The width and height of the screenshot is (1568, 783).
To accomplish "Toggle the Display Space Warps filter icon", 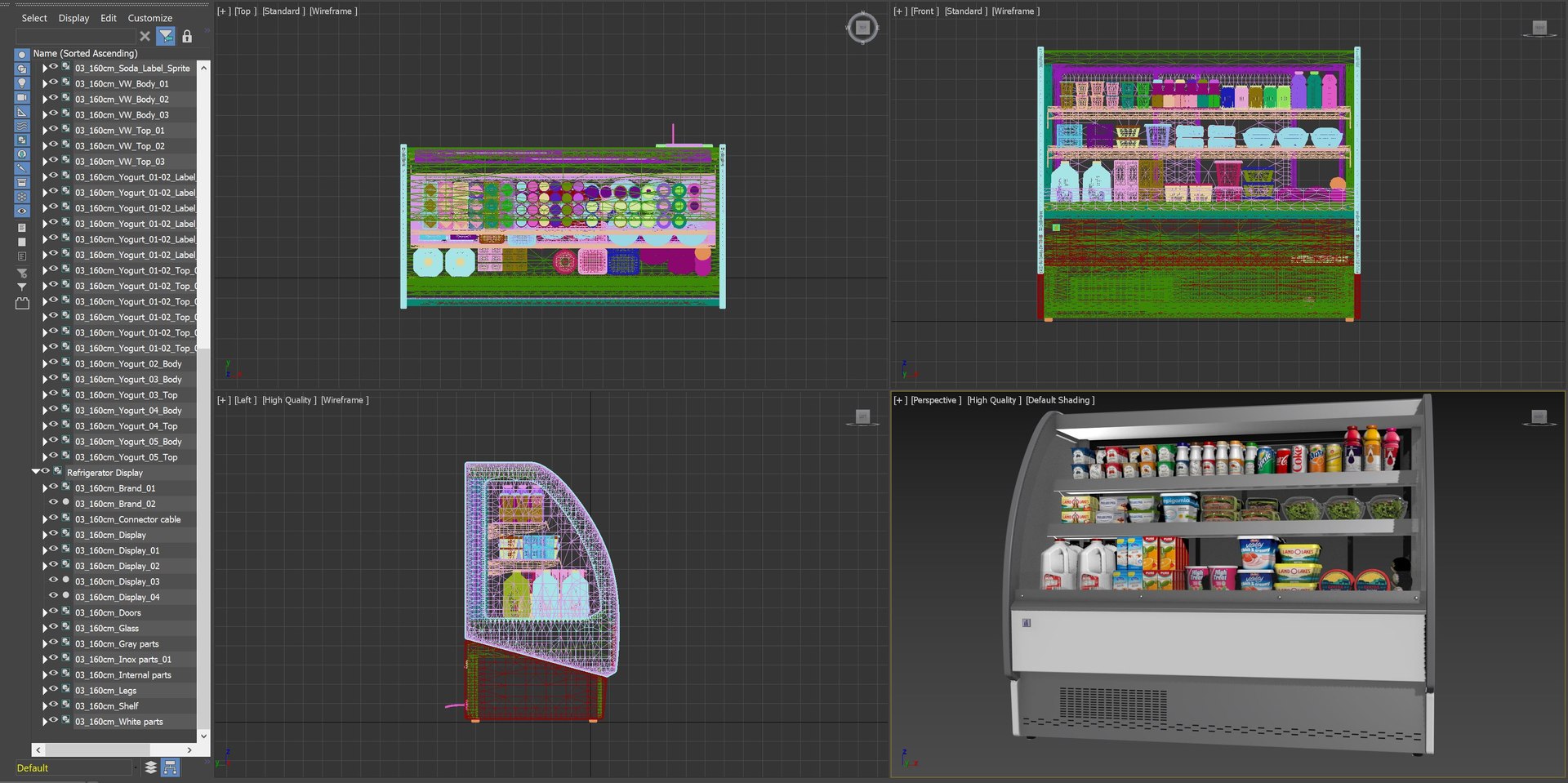I will point(22,126).
